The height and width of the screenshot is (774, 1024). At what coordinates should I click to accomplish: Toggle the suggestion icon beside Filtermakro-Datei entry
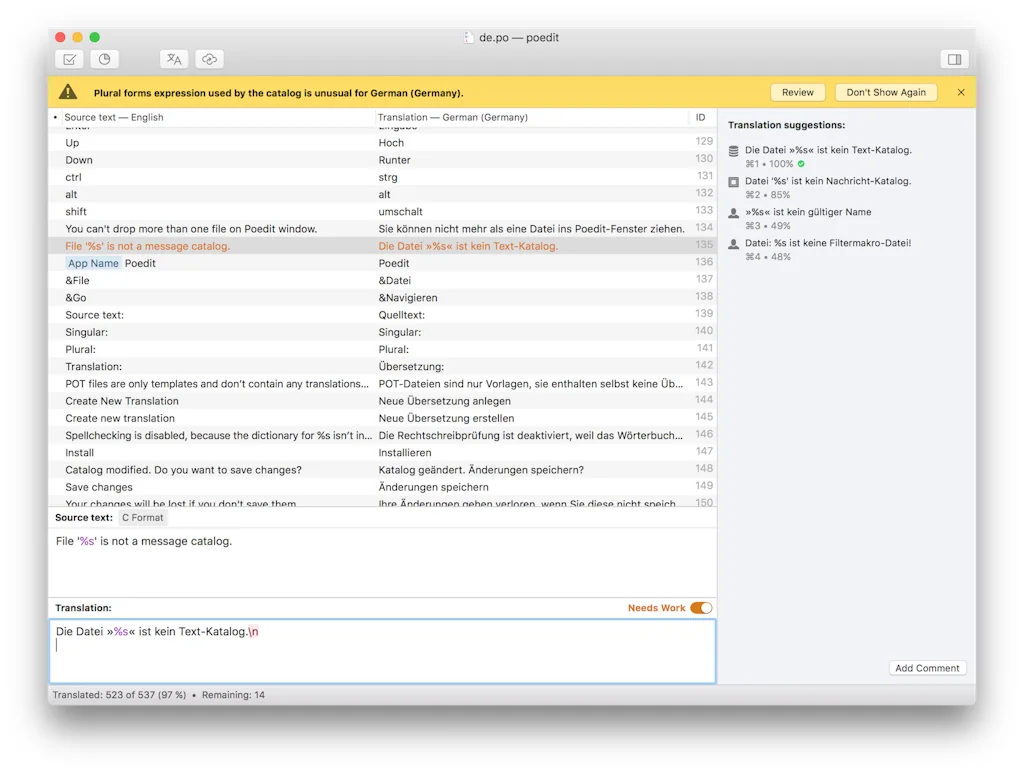click(736, 242)
